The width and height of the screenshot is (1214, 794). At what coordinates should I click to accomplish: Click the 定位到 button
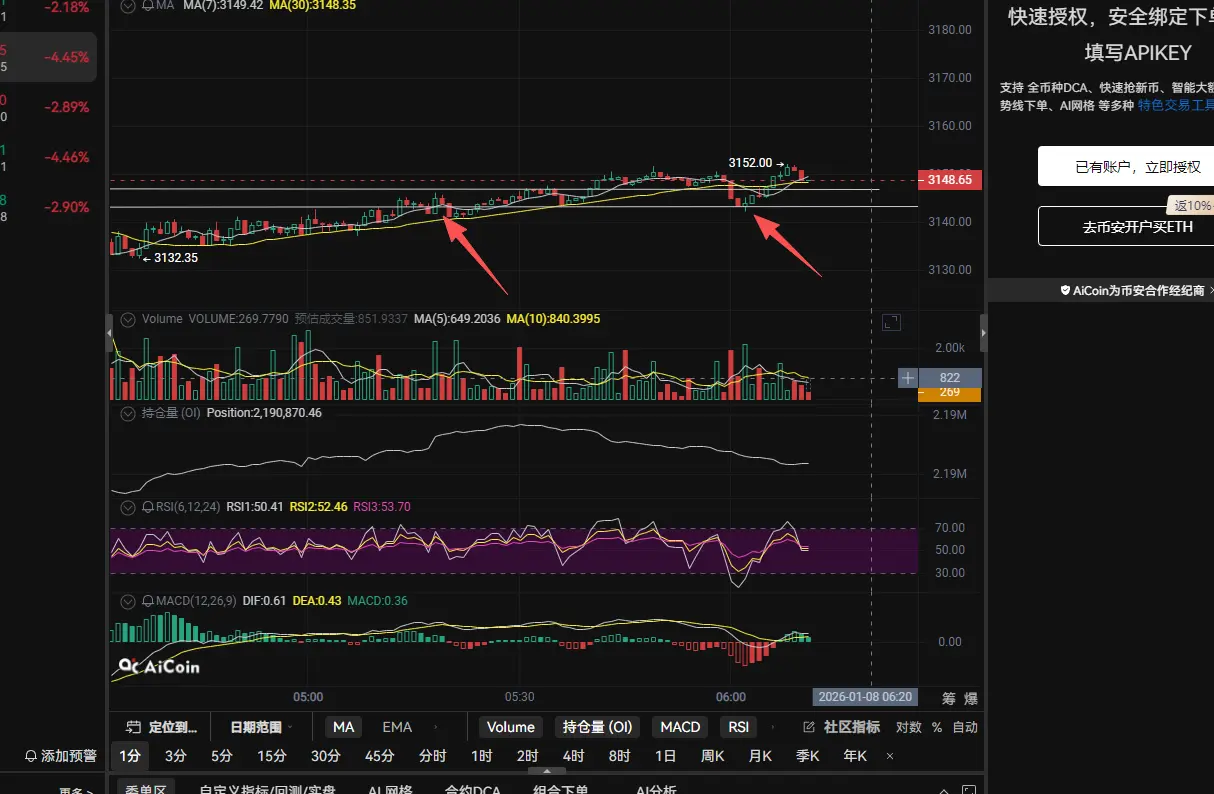coord(163,727)
